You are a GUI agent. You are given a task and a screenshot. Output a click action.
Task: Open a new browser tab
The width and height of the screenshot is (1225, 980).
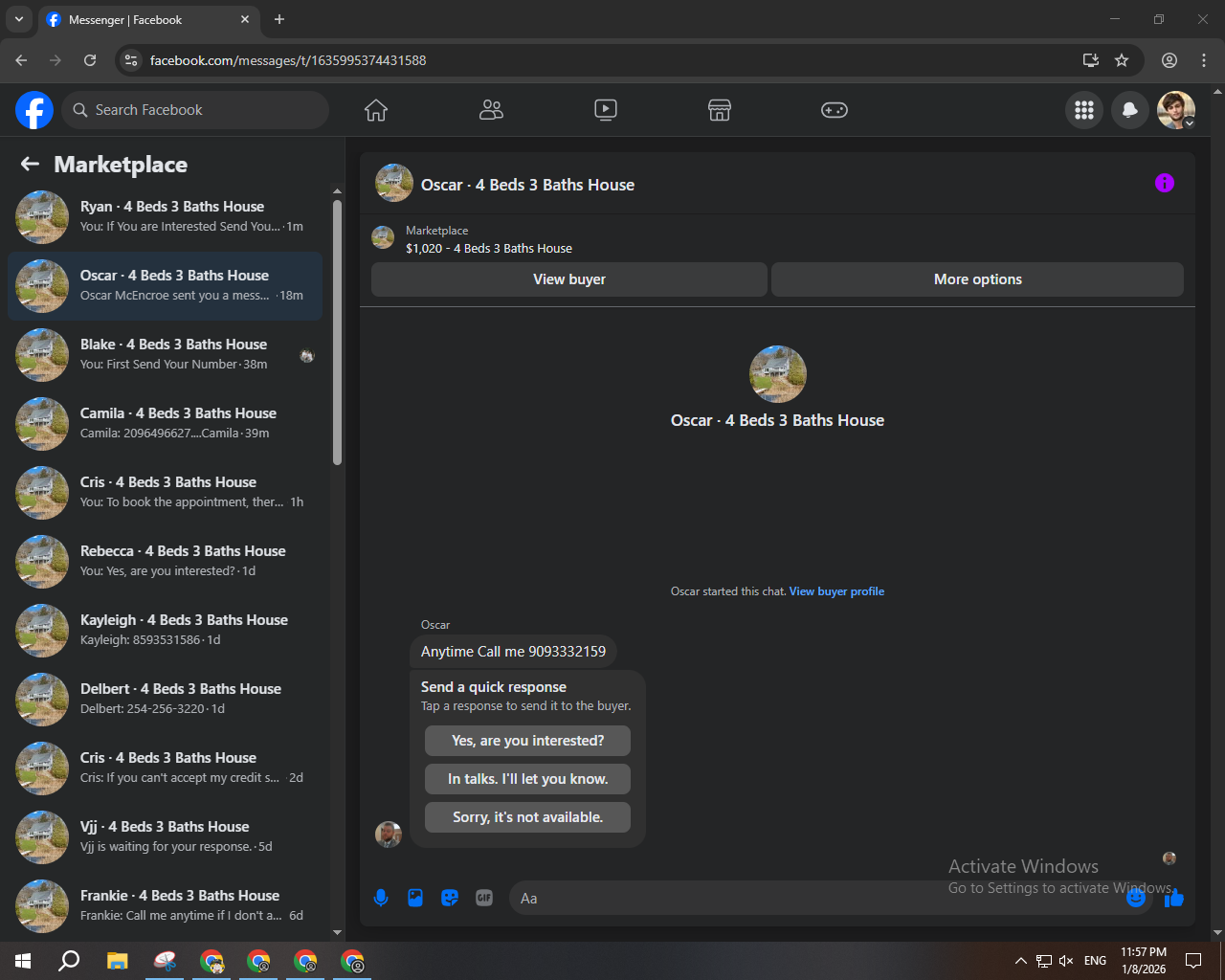pos(279,19)
